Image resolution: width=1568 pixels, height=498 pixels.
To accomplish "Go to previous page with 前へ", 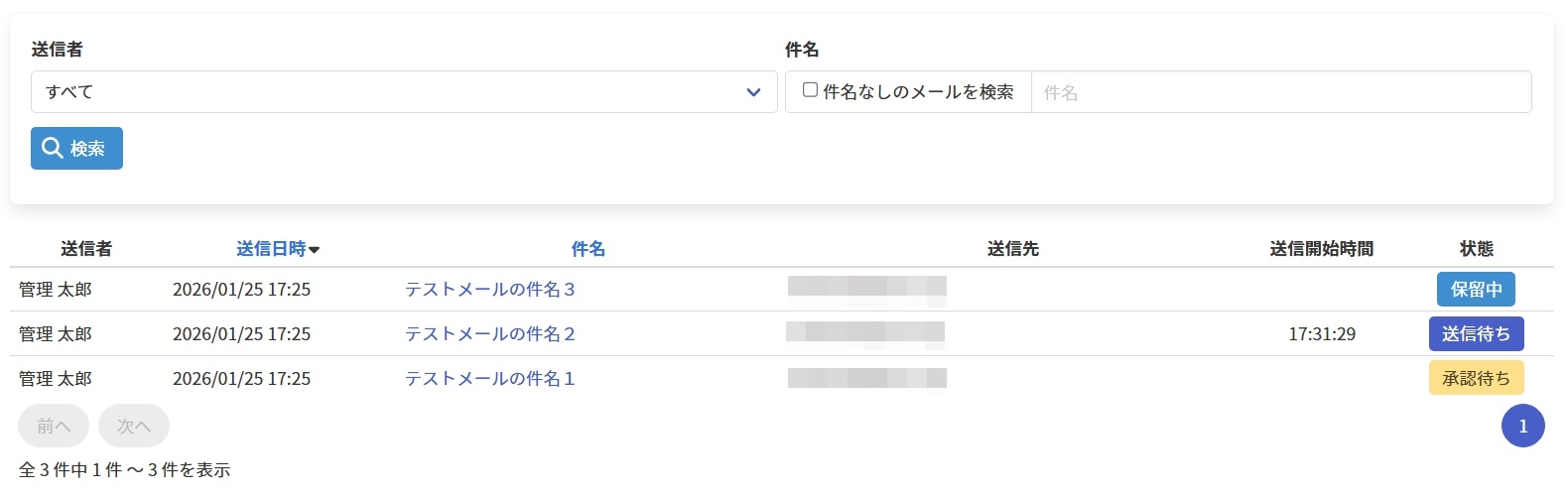I will (x=54, y=426).
